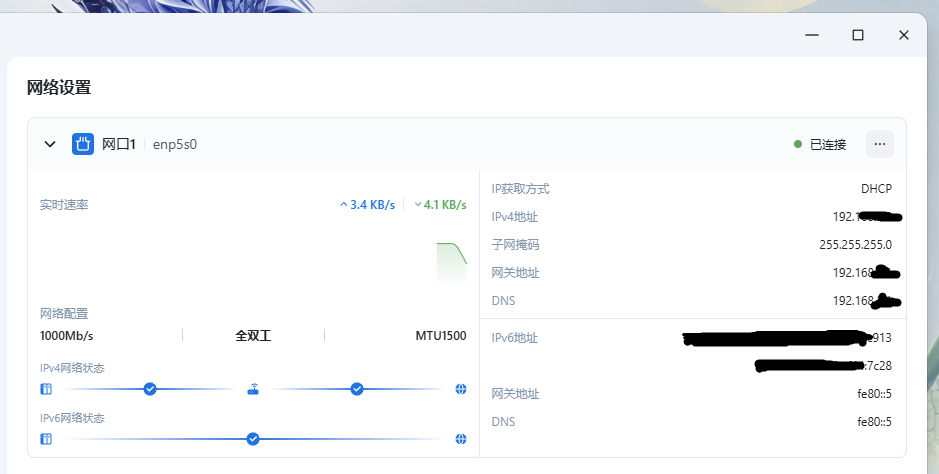Click the IPv6地址 label
The image size is (939, 474).
tap(514, 338)
